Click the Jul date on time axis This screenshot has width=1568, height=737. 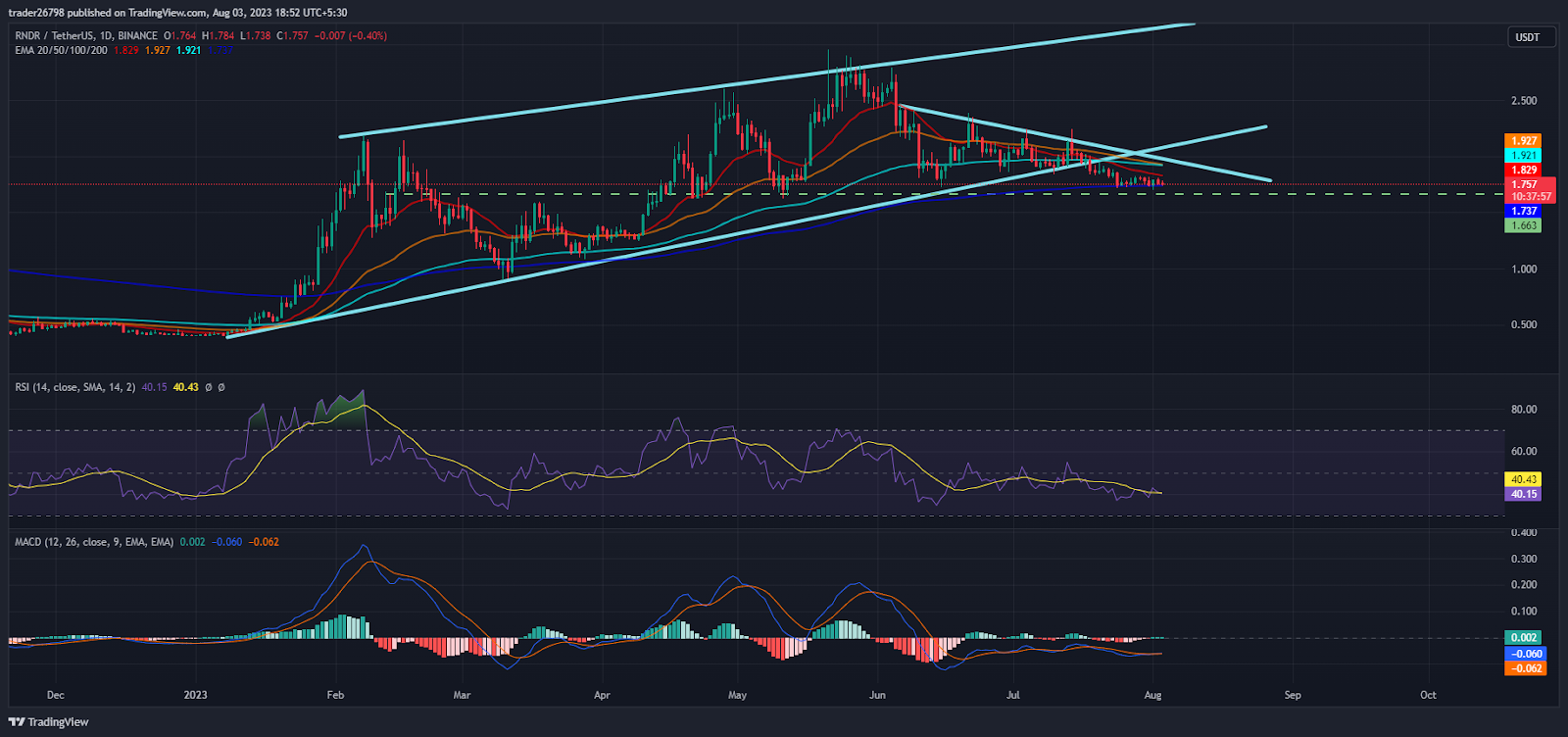click(x=1012, y=695)
